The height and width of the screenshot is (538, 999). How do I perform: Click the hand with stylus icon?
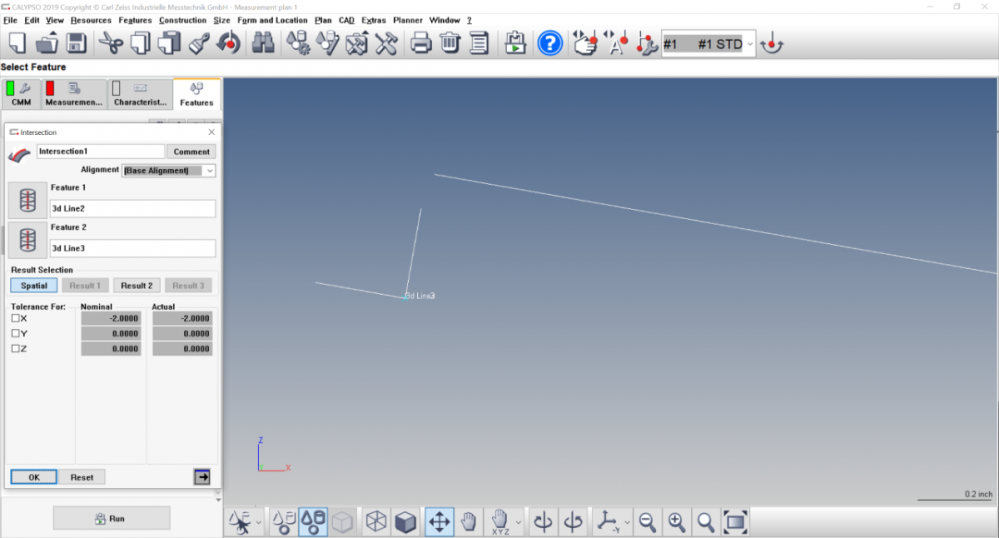585,43
